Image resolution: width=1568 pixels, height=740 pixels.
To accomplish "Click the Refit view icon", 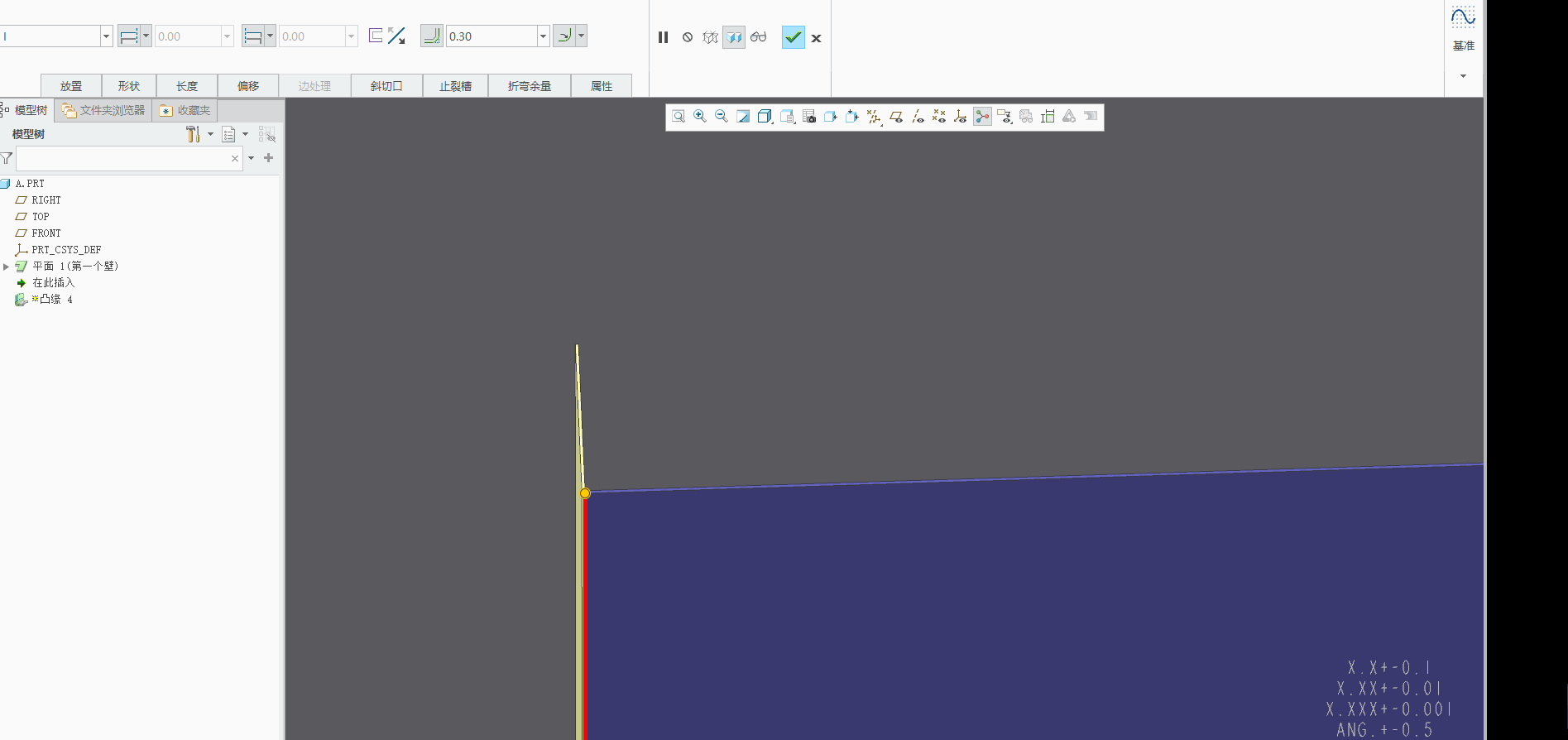I will (679, 117).
